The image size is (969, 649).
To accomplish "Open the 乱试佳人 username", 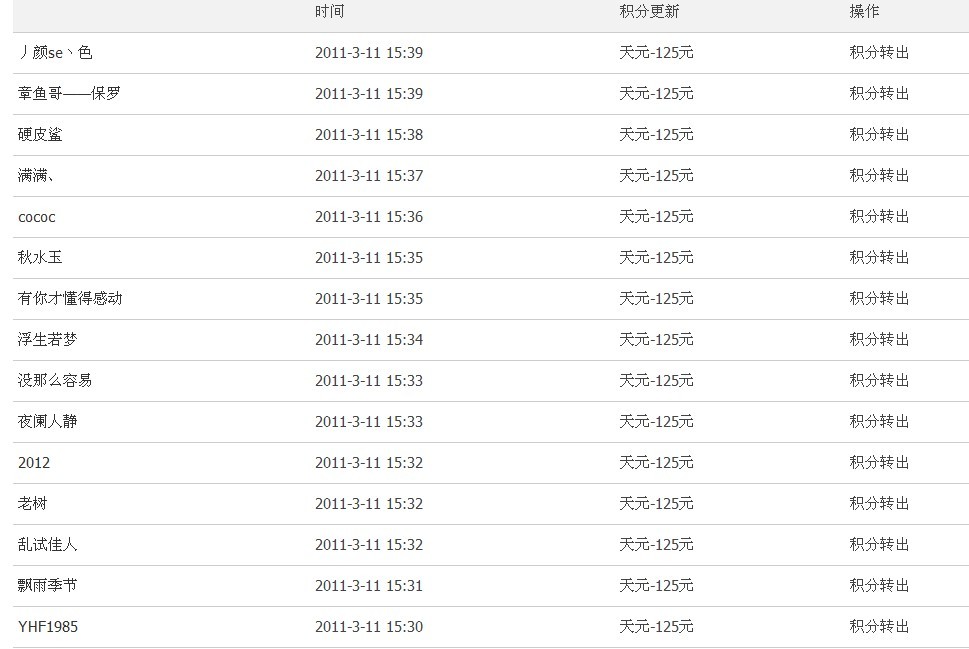I will point(47,545).
